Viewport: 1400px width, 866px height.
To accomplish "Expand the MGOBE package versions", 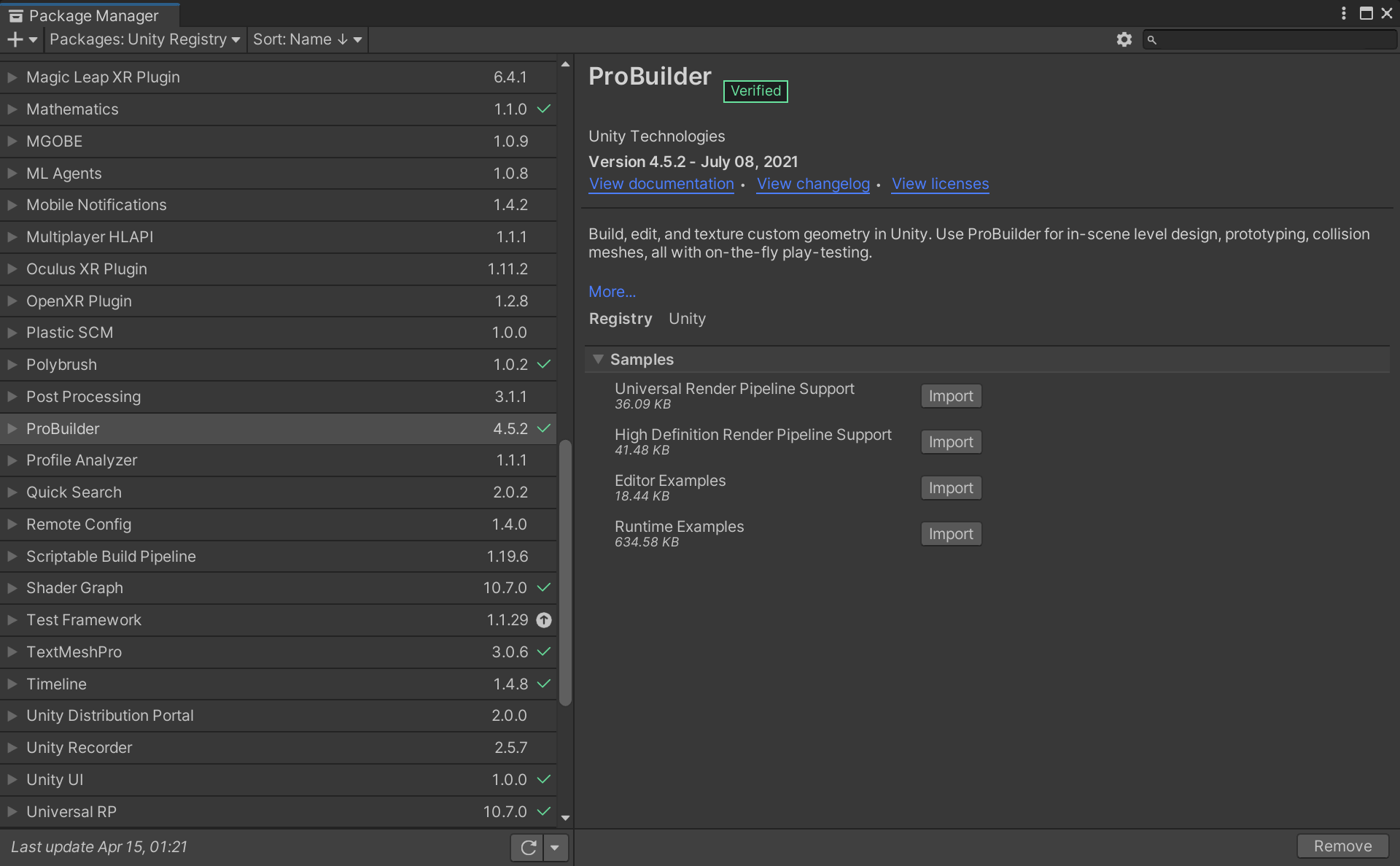I will coord(12,141).
